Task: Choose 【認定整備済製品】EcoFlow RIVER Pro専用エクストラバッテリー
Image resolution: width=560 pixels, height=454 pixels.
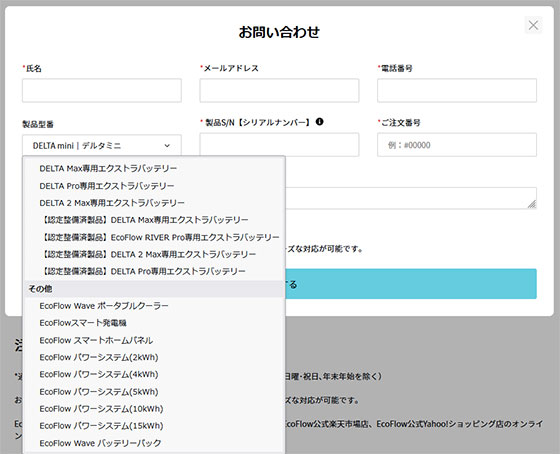Action: [x=154, y=237]
